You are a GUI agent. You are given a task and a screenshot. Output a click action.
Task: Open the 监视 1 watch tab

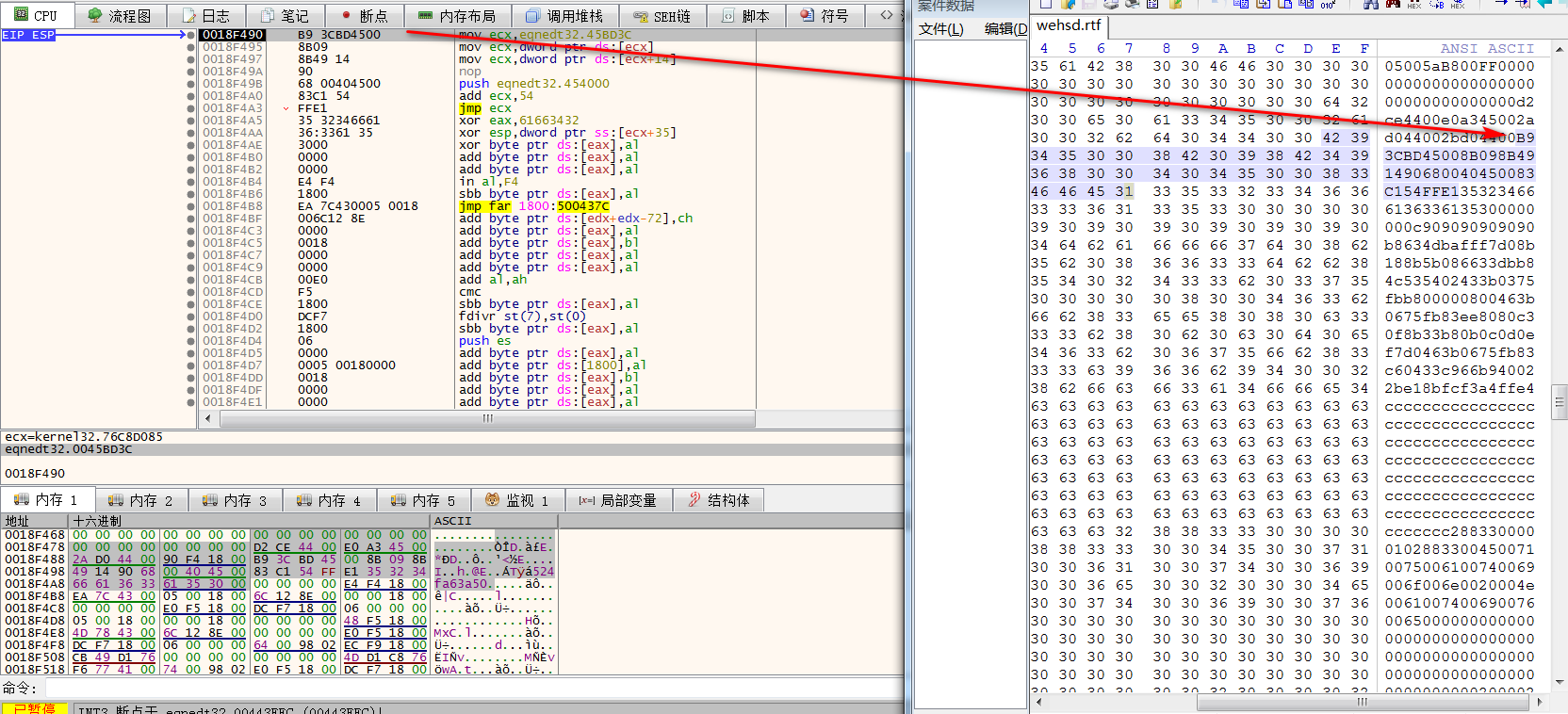point(517,500)
